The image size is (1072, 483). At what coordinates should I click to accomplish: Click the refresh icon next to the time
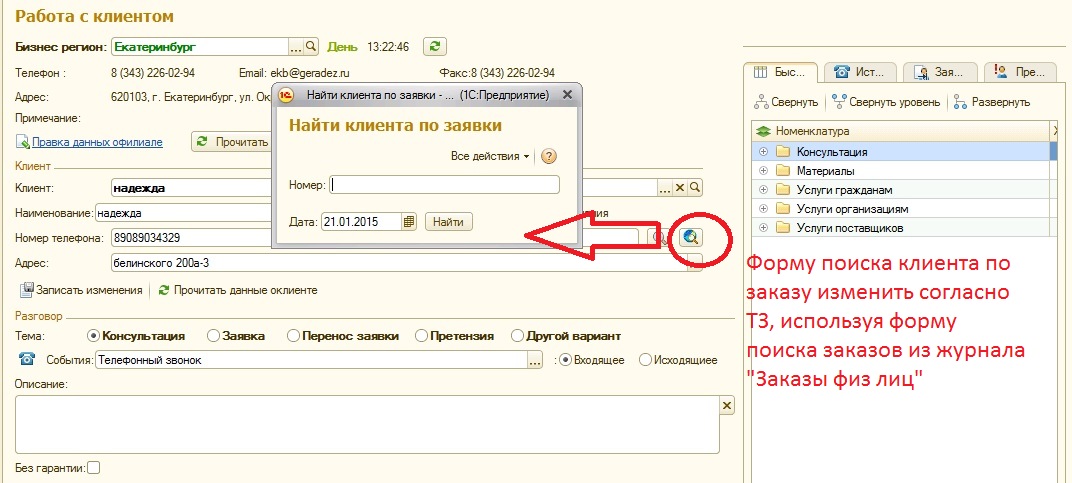tap(435, 46)
